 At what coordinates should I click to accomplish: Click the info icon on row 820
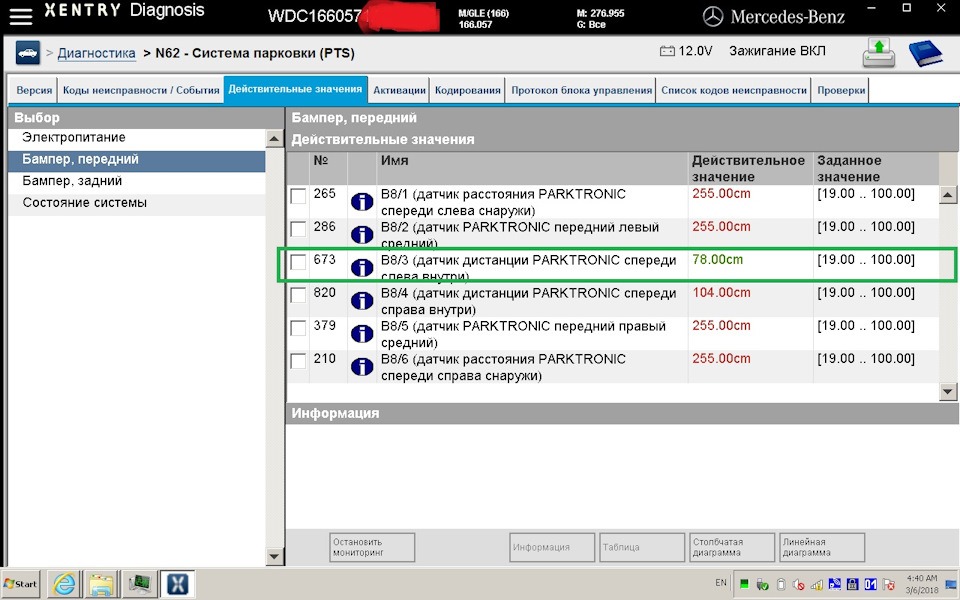[362, 301]
